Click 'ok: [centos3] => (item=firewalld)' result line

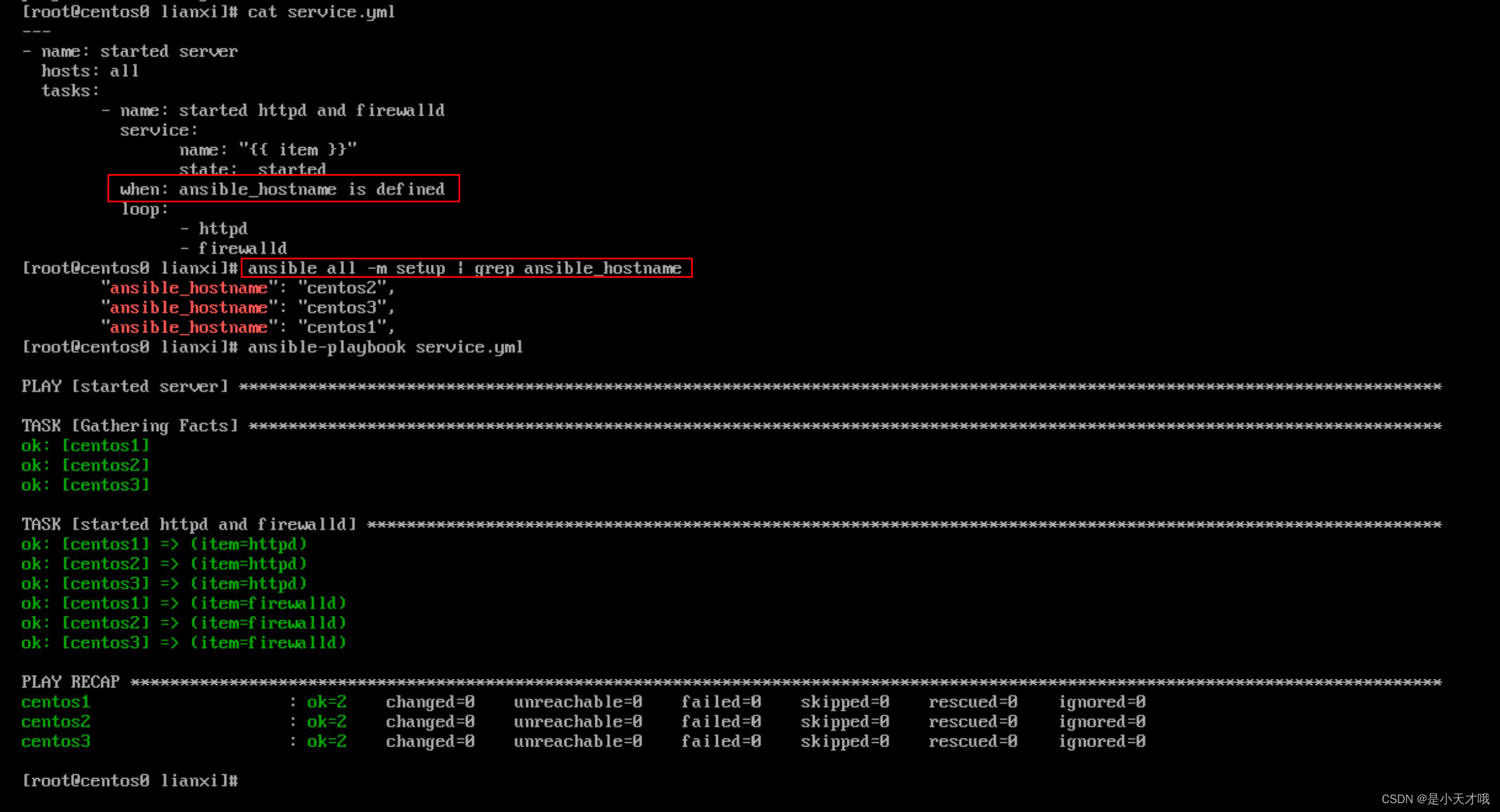click(x=184, y=643)
